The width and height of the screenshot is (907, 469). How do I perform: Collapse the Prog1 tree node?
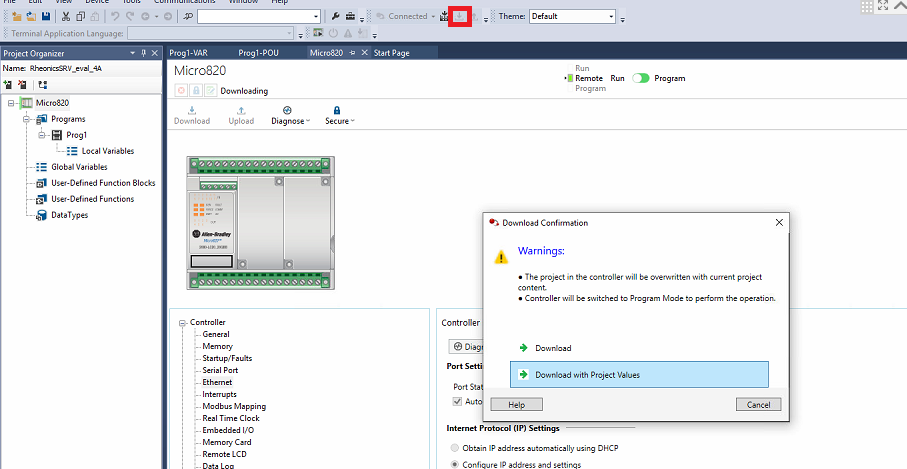43,135
